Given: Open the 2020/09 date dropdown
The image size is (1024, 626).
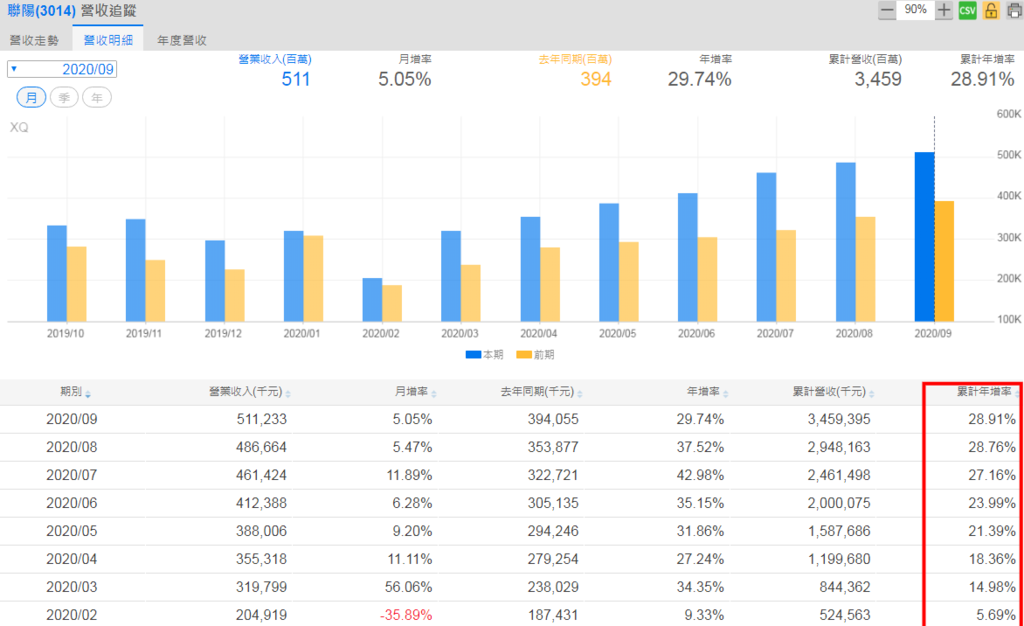Looking at the screenshot, I should click(x=62, y=69).
